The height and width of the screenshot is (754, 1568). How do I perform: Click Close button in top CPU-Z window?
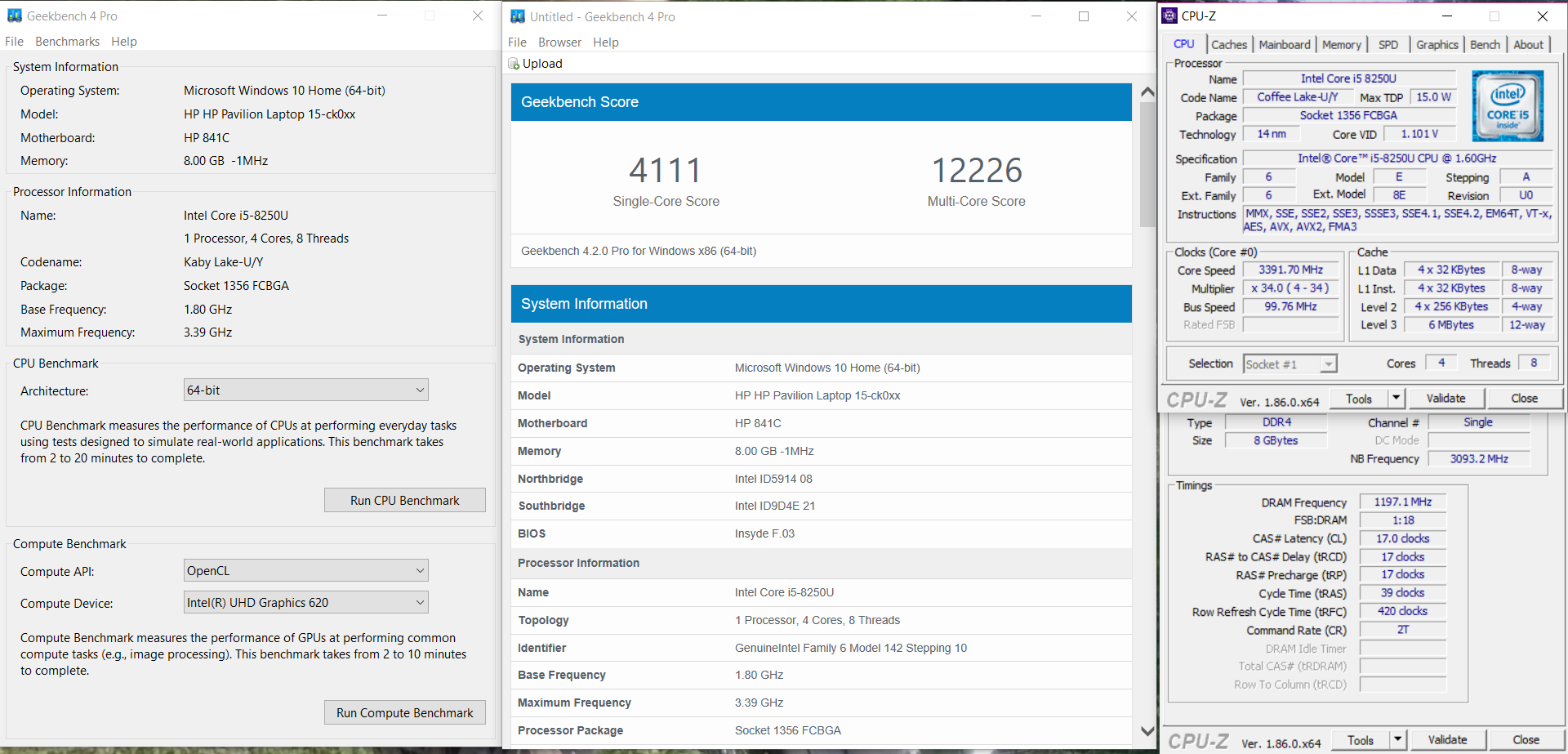[1524, 399]
